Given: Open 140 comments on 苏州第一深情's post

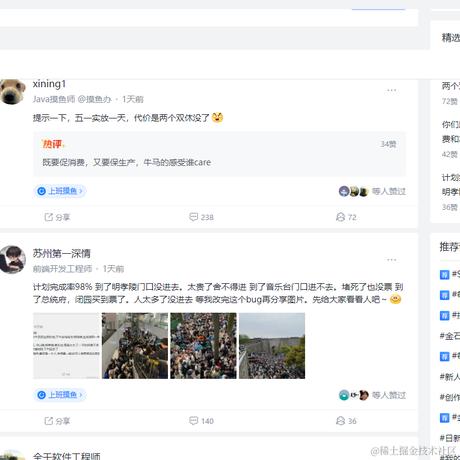Looking at the screenshot, I should pos(201,421).
